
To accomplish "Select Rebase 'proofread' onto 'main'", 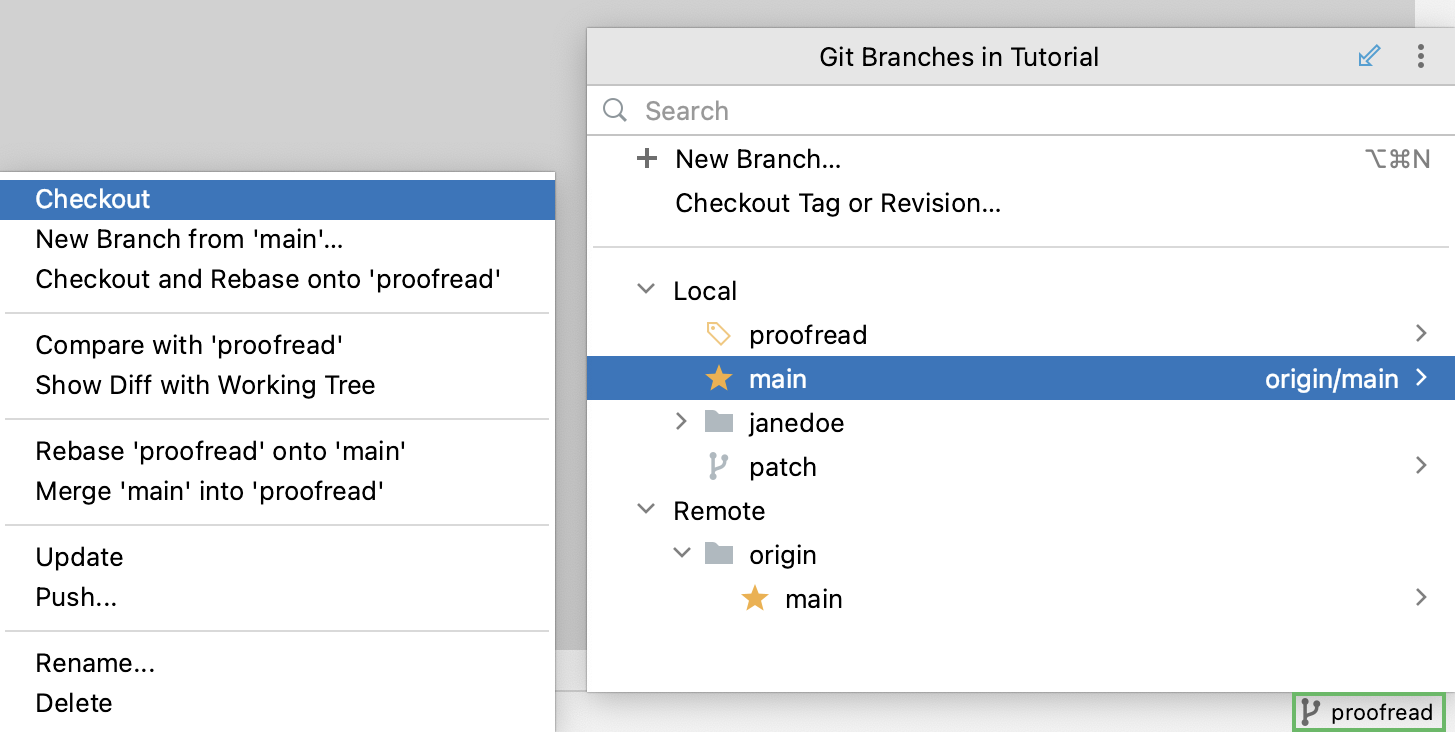I will (x=220, y=451).
